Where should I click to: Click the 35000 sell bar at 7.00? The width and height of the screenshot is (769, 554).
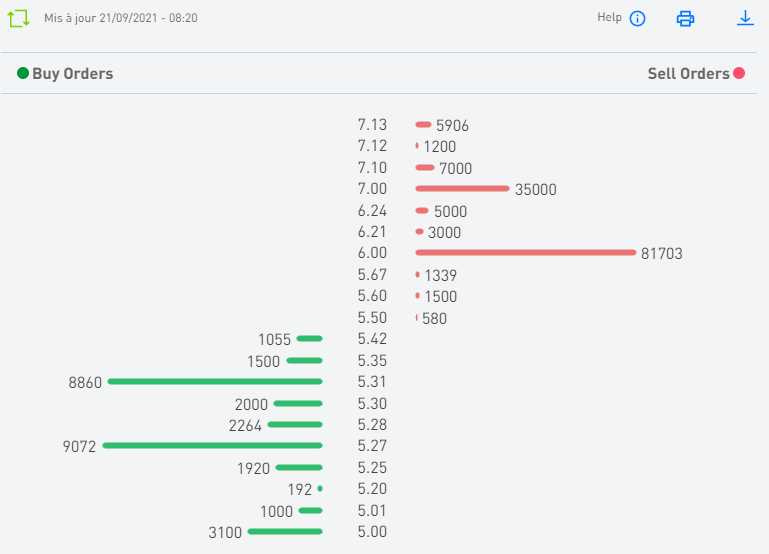462,188
